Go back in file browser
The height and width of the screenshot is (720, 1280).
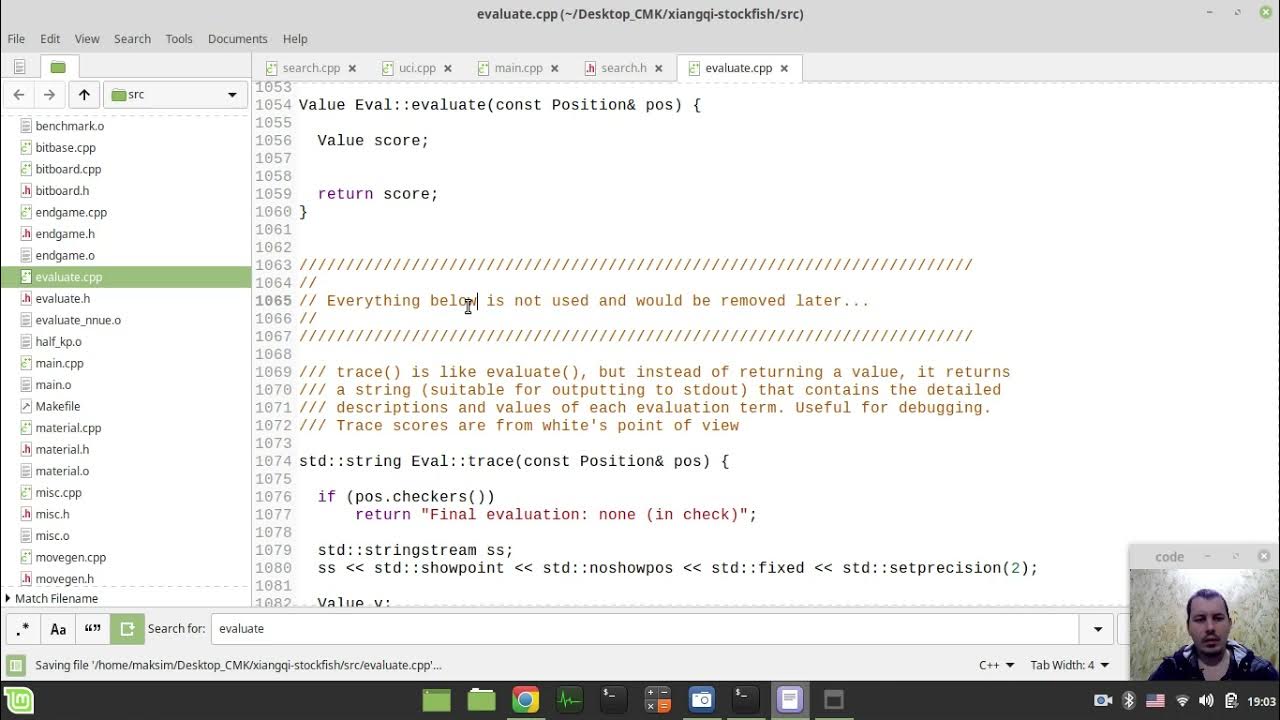19,94
